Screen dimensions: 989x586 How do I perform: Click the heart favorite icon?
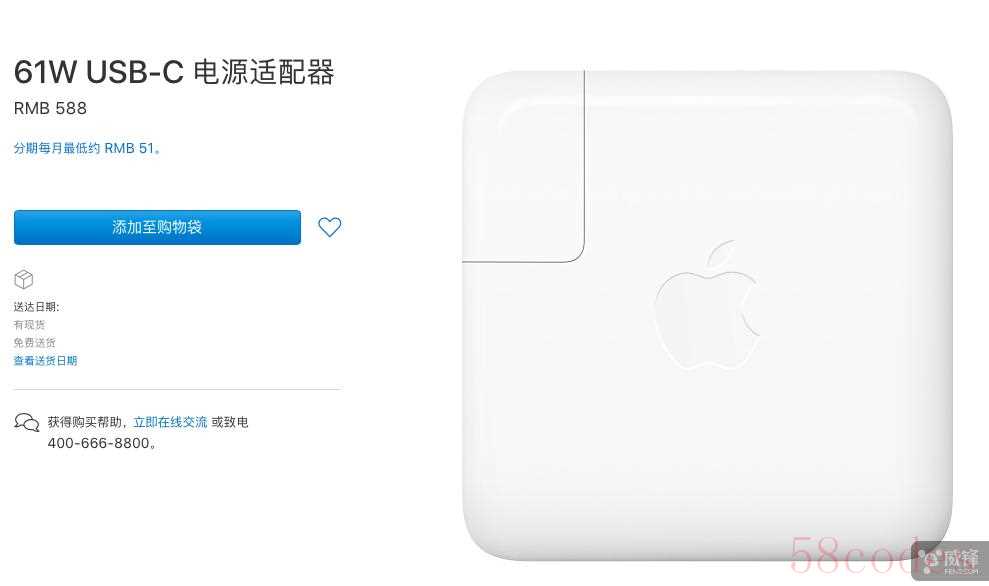point(329,227)
